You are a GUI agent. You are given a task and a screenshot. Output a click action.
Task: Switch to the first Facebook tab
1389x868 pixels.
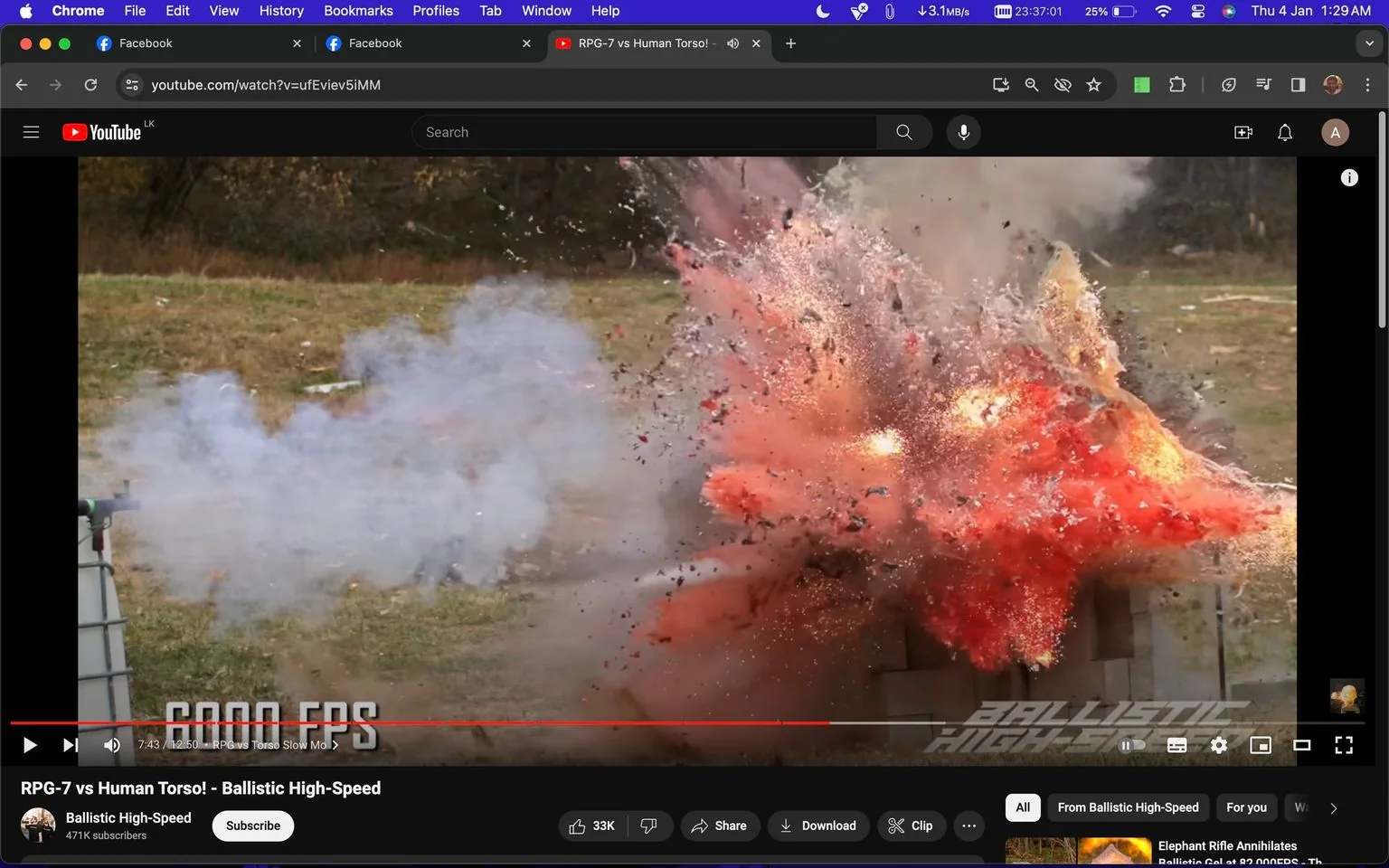[199, 43]
